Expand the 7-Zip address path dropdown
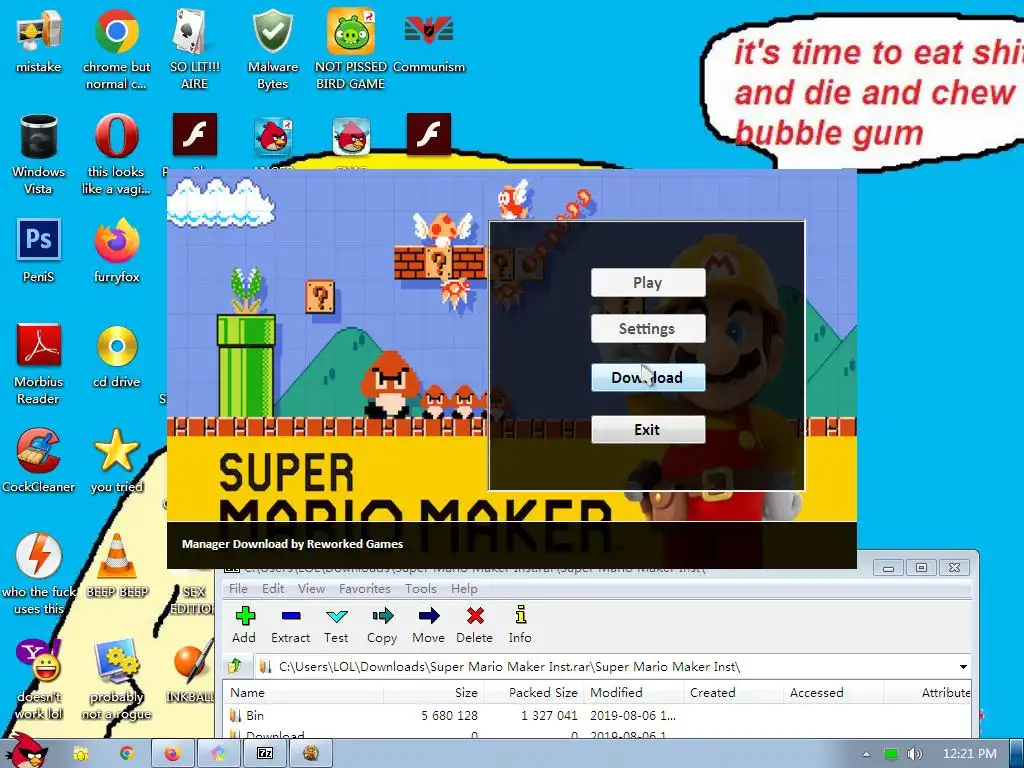Screen dimensions: 1024x768 tap(963, 667)
